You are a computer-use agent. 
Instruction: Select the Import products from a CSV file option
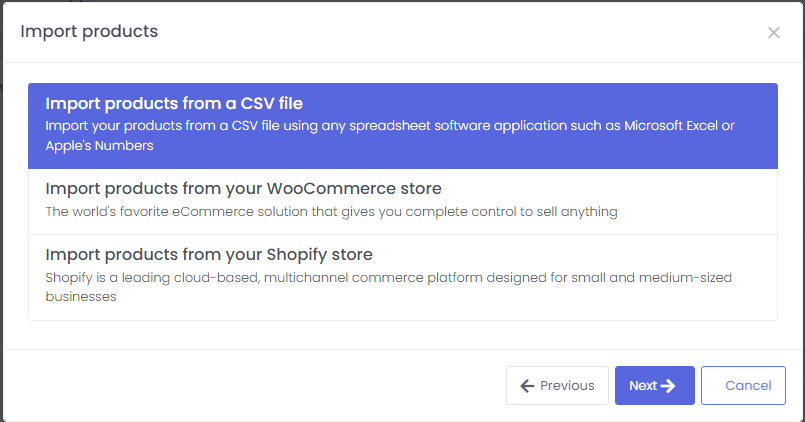click(403, 126)
